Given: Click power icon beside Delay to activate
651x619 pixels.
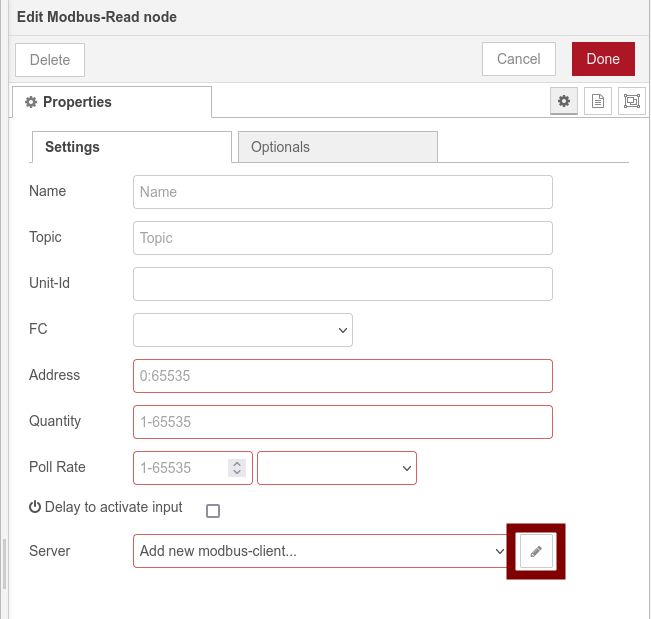Looking at the screenshot, I should (35, 507).
